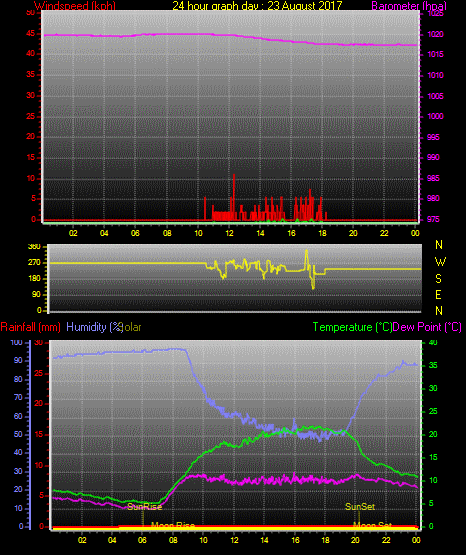Click the 975 barometer axis value

433,219
